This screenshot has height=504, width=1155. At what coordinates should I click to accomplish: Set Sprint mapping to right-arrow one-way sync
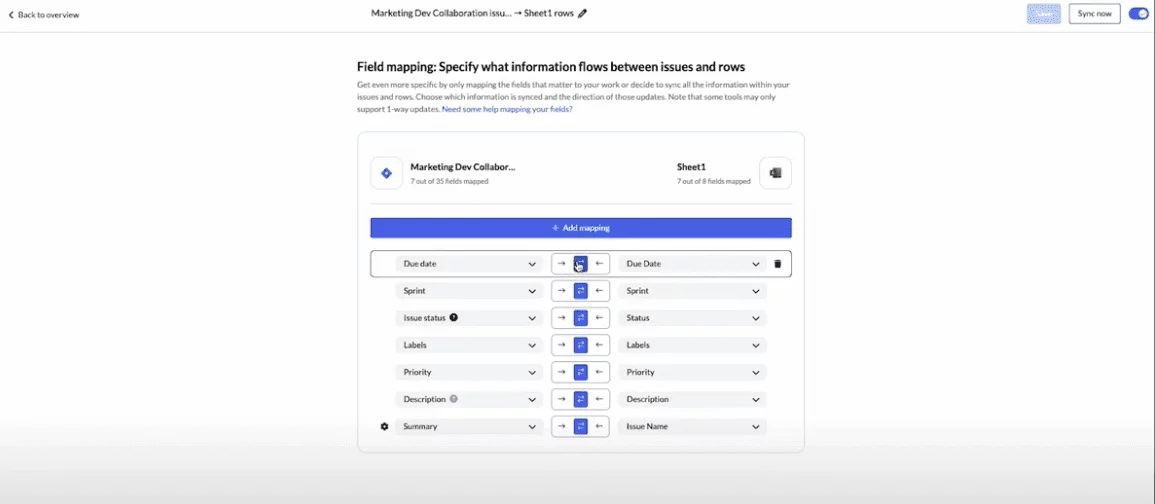[561, 291]
